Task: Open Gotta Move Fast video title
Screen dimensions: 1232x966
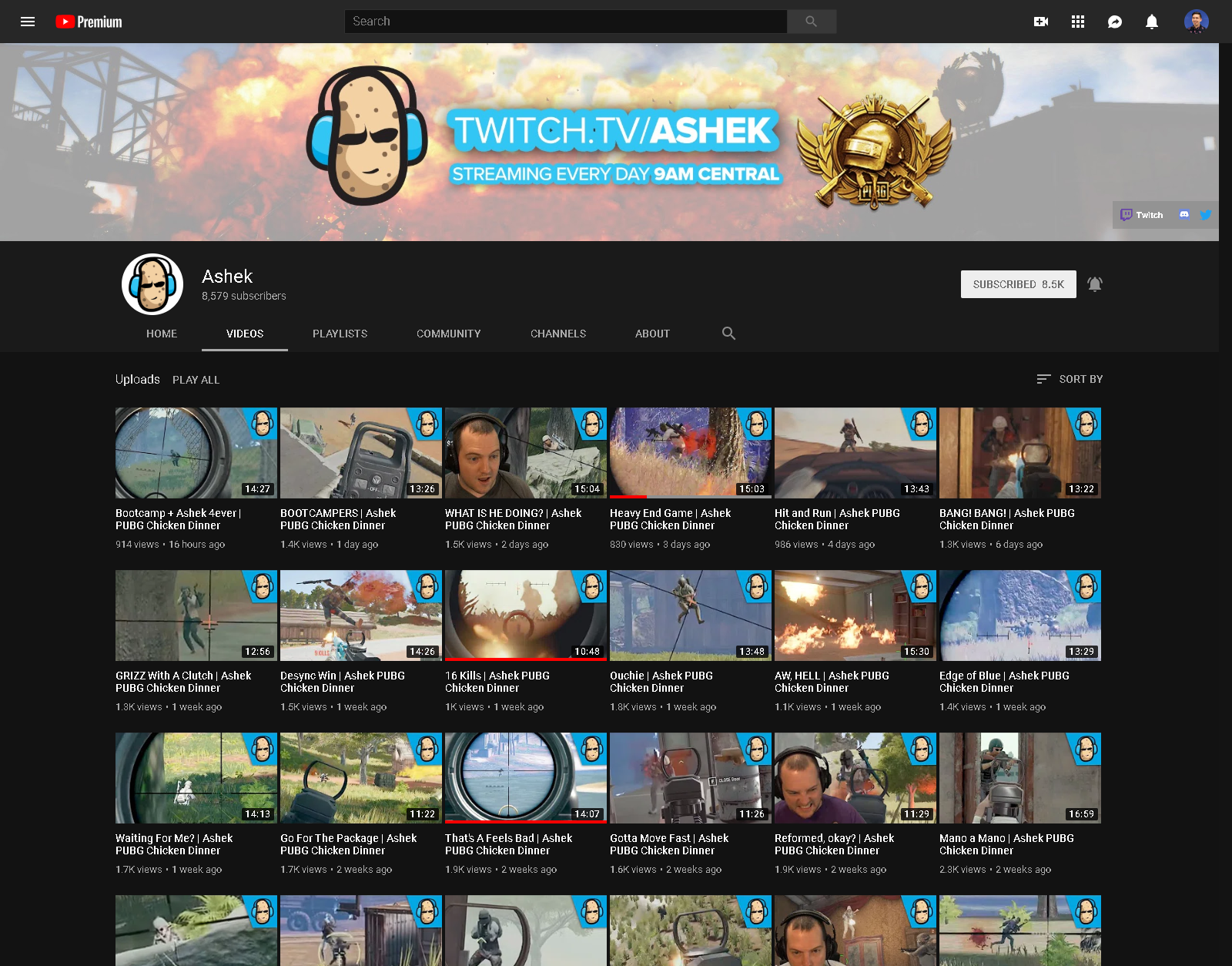Action: (x=669, y=844)
